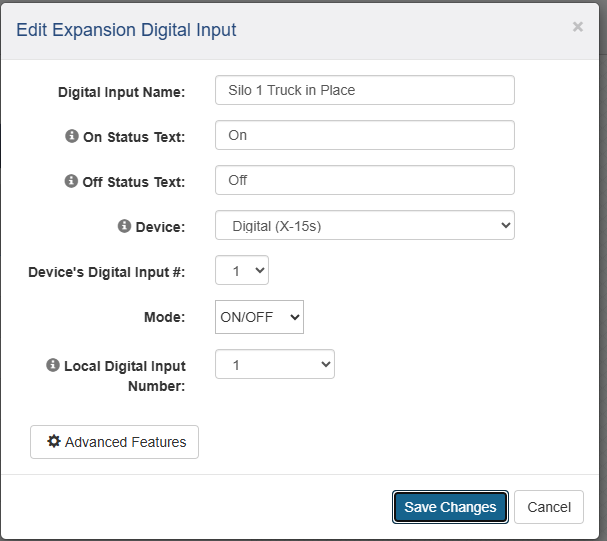Click the Device's Digital Input # label
607x541 pixels.
click(106, 272)
